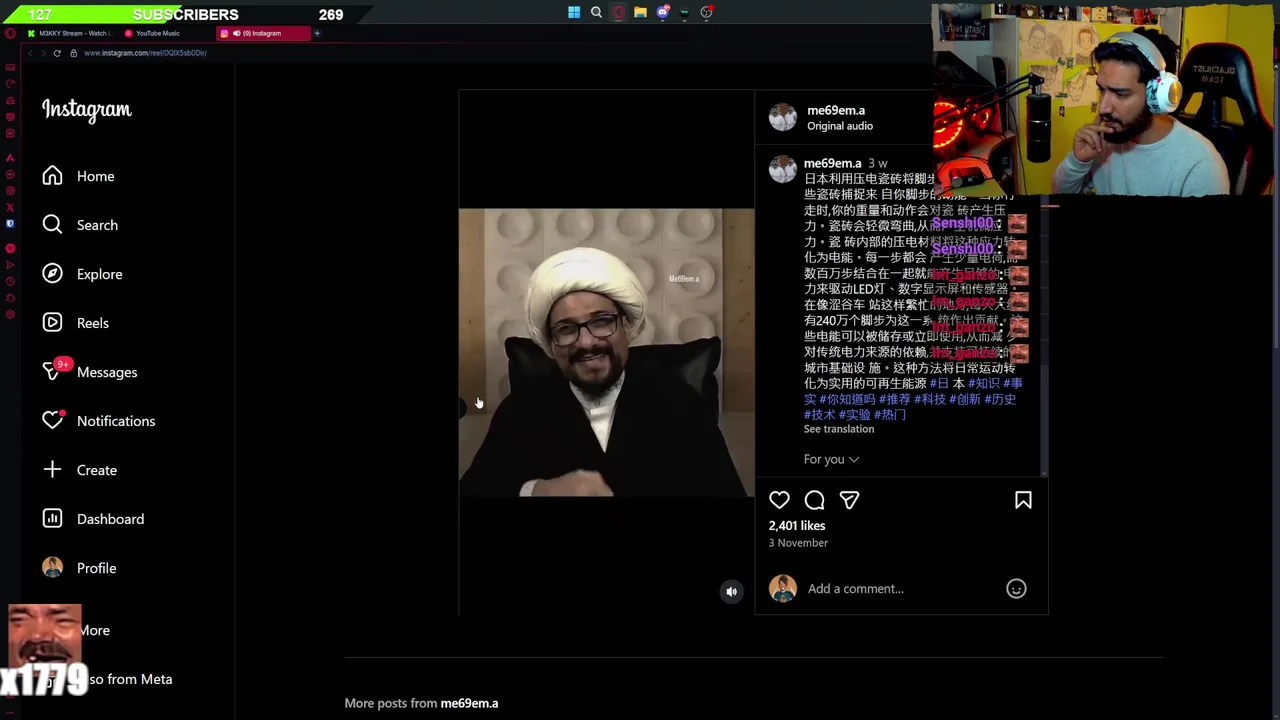View the 2,401 likes list
This screenshot has width=1280, height=720.
point(797,526)
